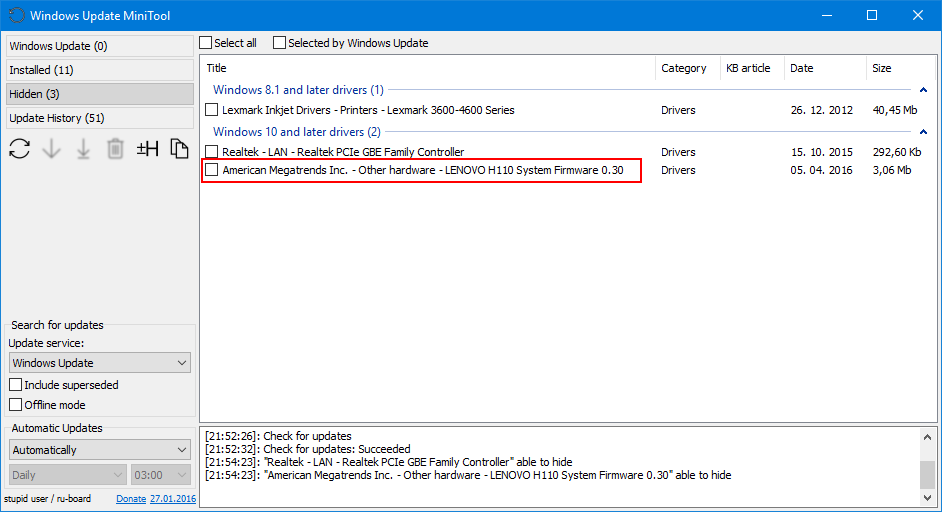942x512 pixels.
Task: Sort by KB article column header
Action: (752, 68)
